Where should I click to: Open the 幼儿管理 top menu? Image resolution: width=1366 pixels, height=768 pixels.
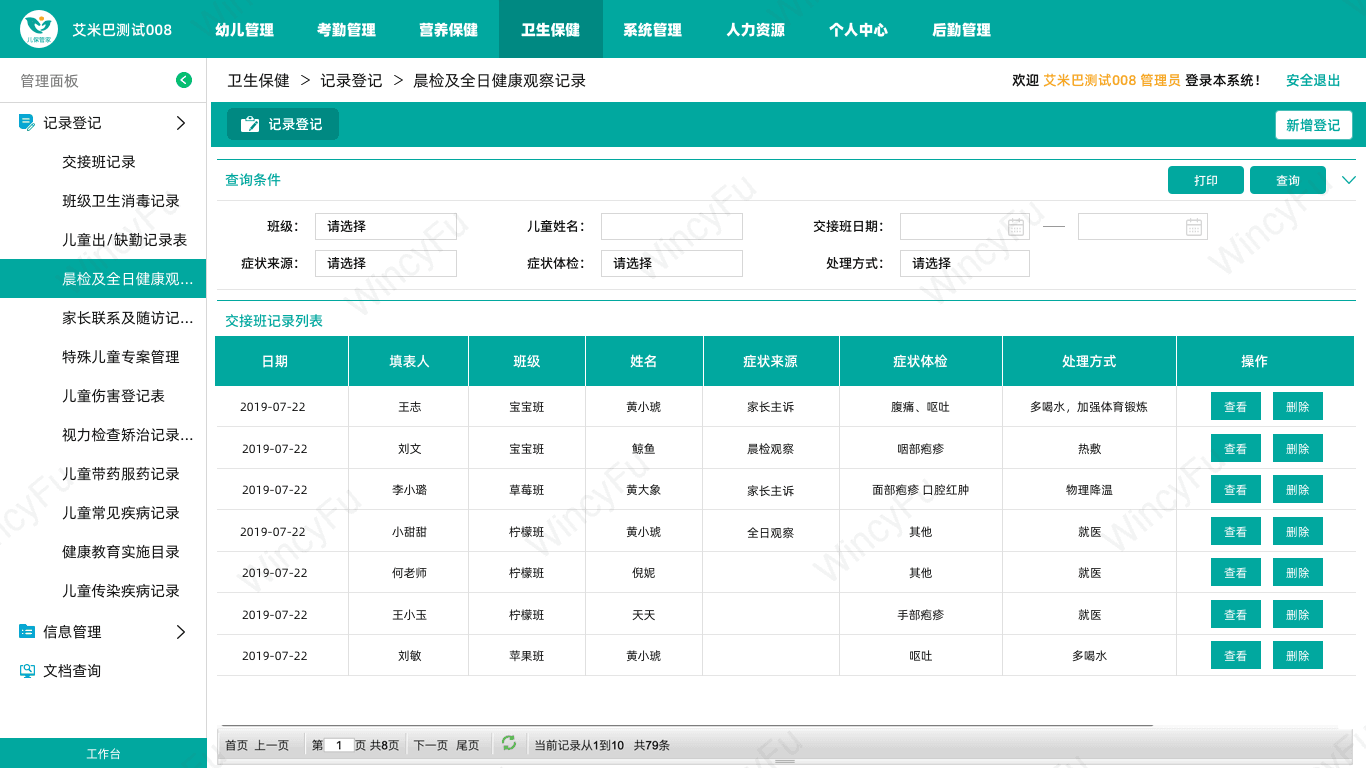pyautogui.click(x=244, y=29)
